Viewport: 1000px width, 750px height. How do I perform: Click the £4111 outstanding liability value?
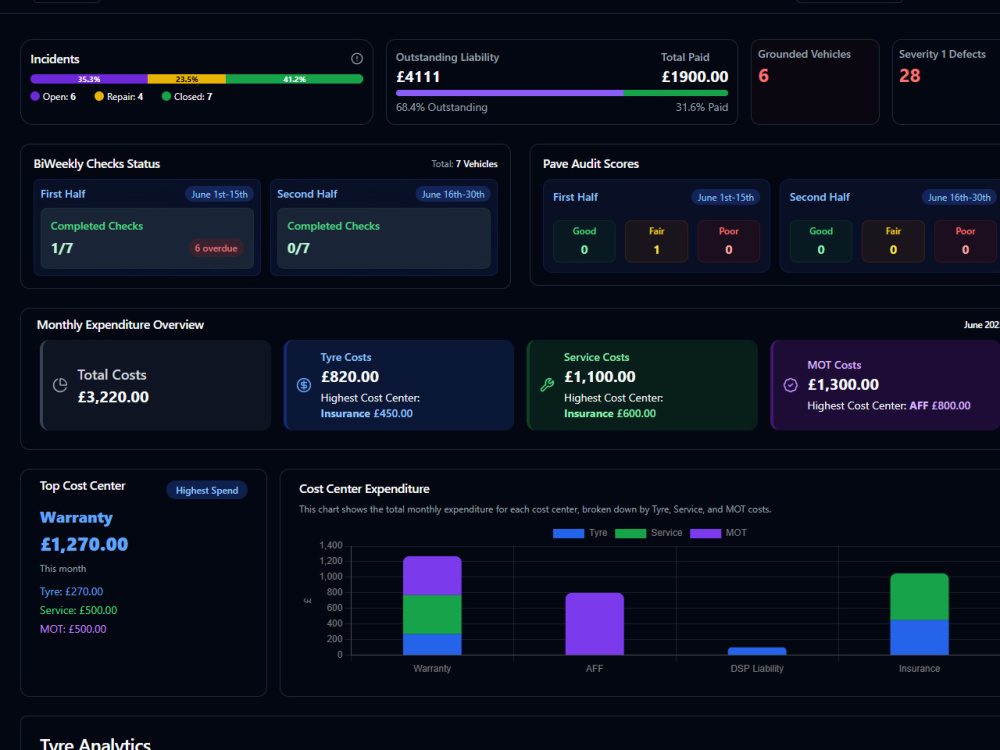click(418, 77)
